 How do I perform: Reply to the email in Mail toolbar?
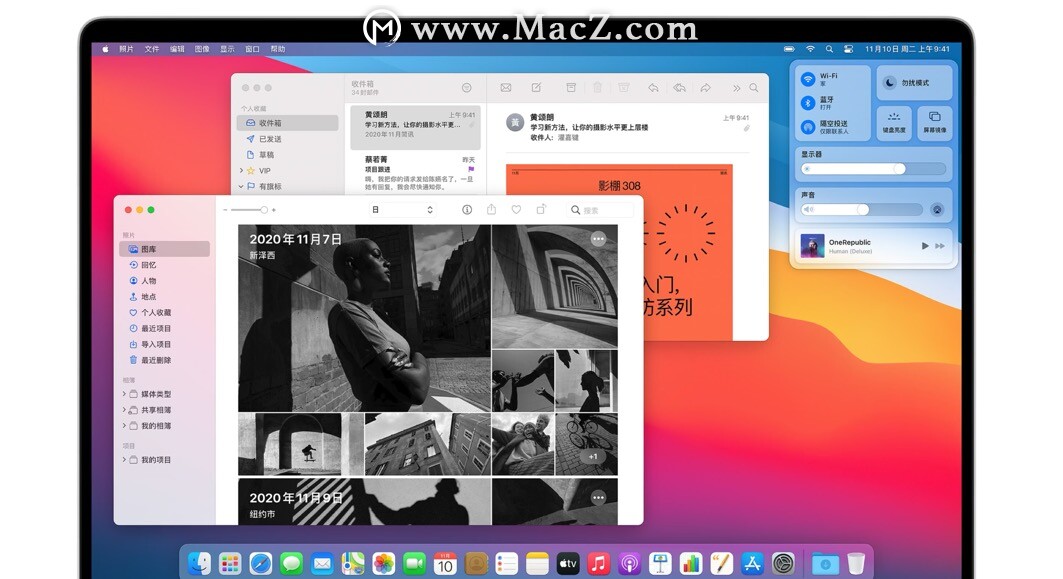(x=653, y=87)
